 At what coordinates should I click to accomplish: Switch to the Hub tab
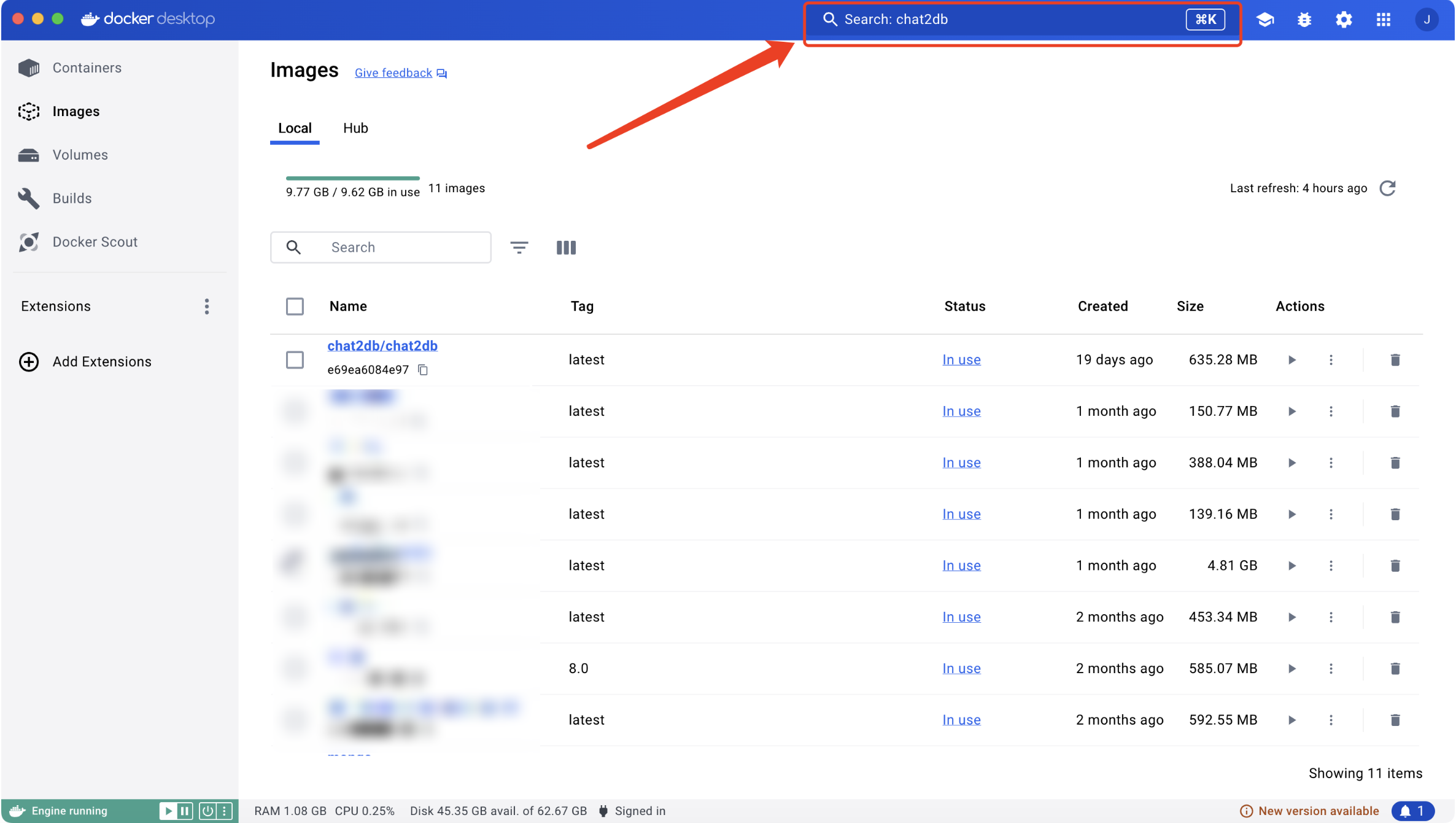pos(355,128)
